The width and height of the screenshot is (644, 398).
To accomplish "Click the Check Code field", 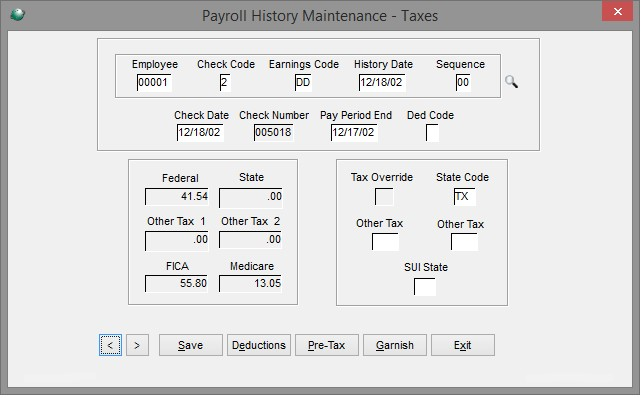I will (225, 83).
